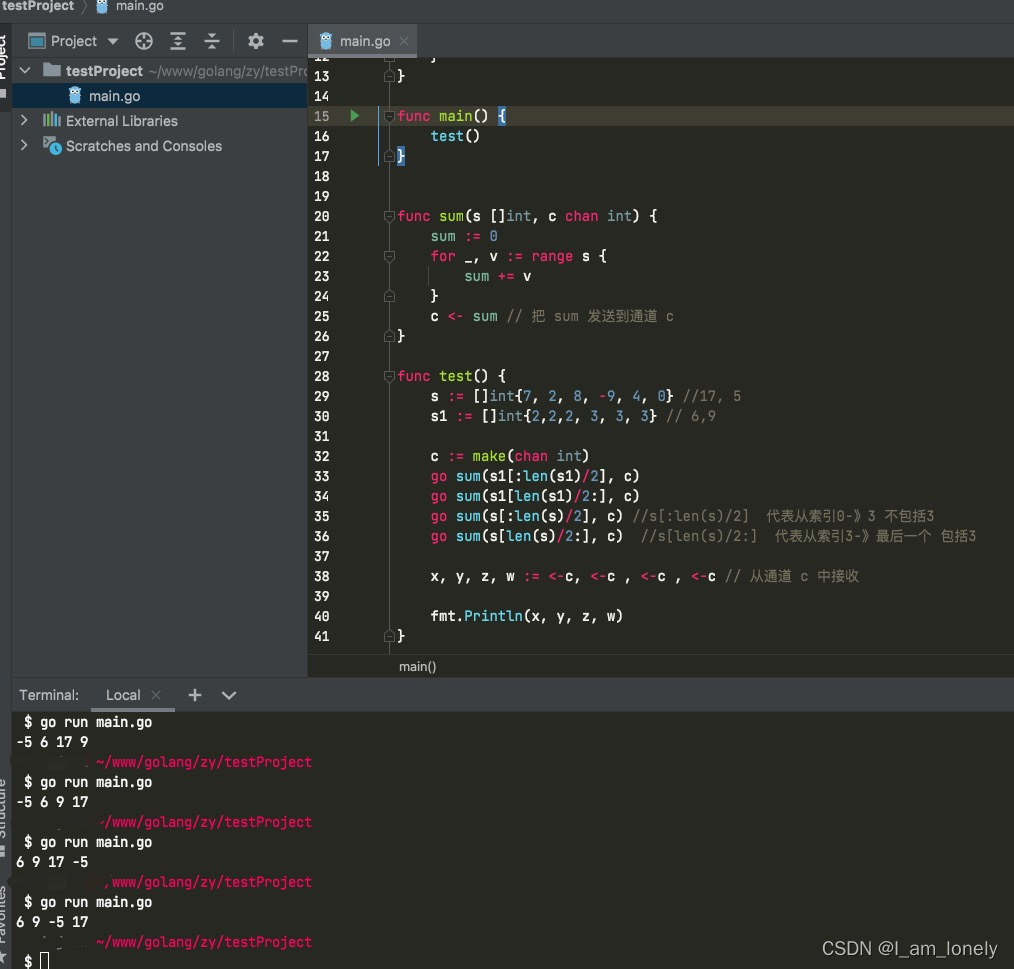
Task: Select the Opened File with crosshair icon
Action: (144, 41)
